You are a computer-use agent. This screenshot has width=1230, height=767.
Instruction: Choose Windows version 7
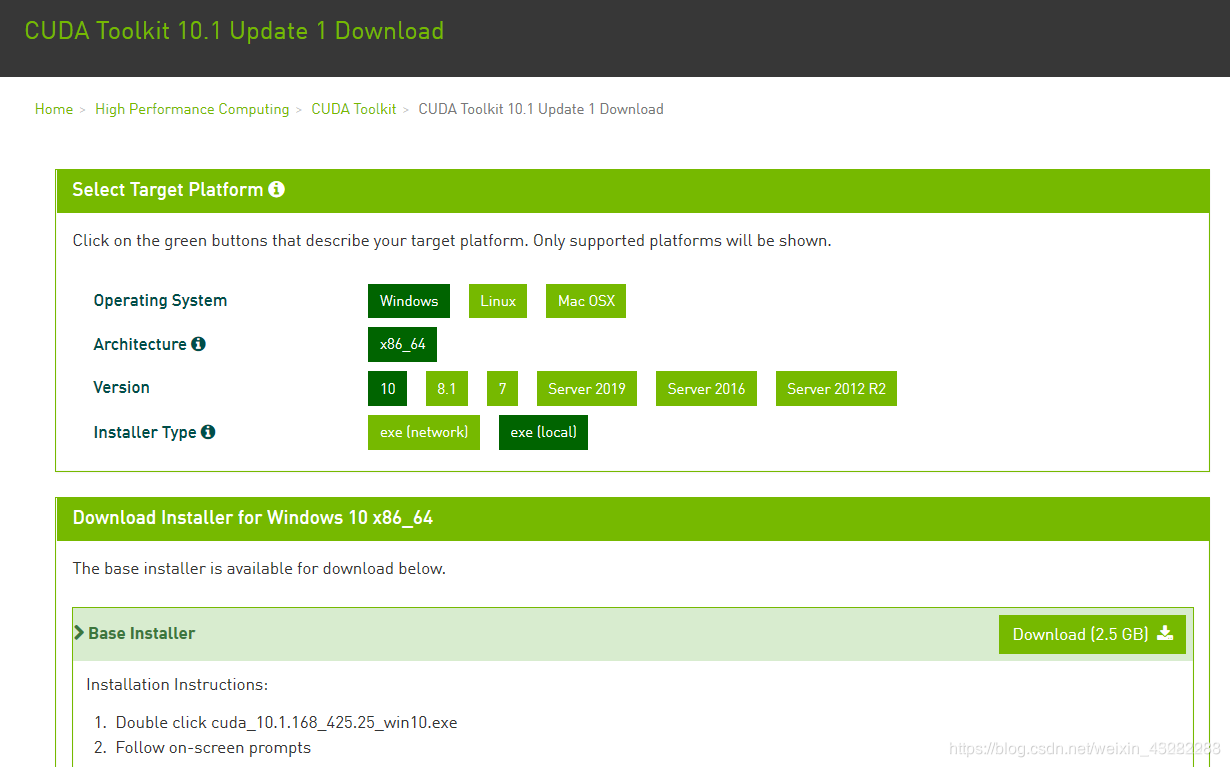(502, 389)
